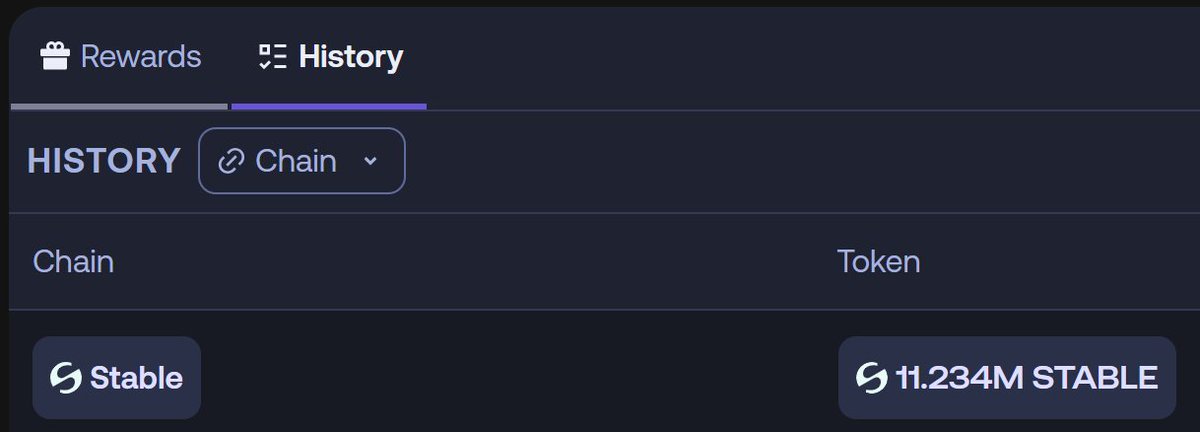
Task: Select the Chain label inside filter box
Action: click(x=296, y=161)
